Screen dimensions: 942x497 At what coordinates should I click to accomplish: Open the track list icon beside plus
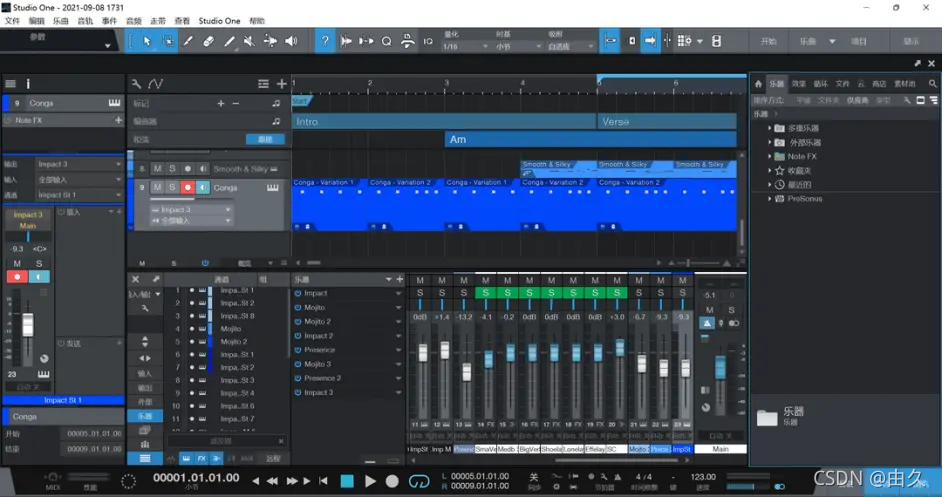[x=263, y=84]
